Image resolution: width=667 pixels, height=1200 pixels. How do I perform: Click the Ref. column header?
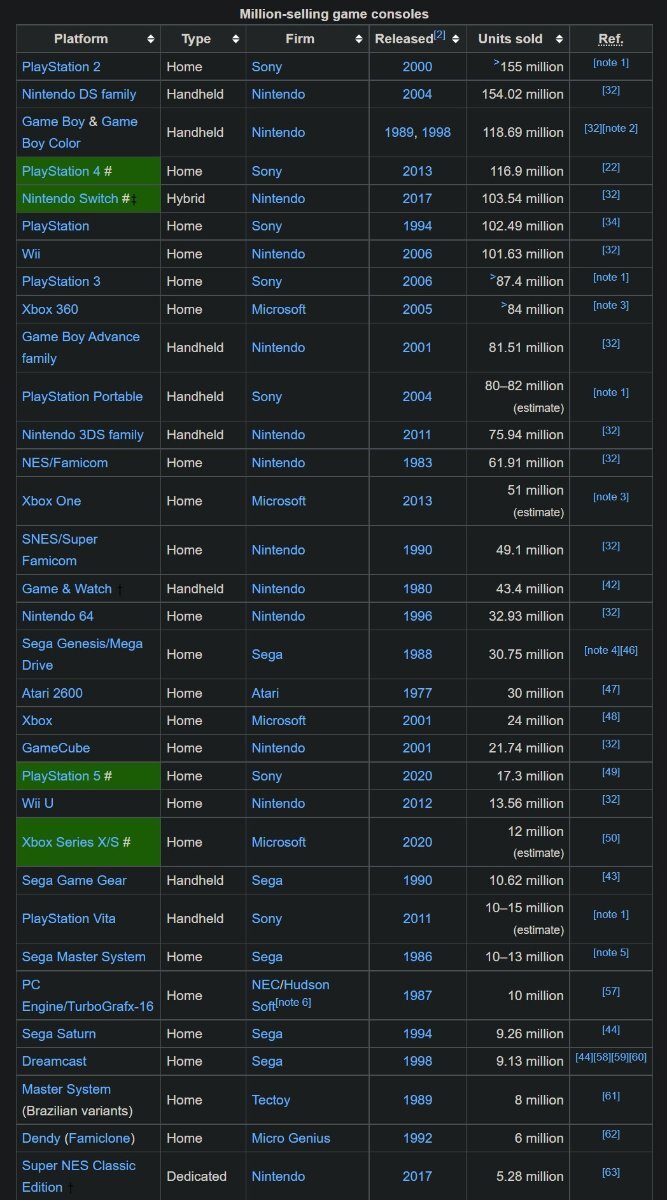coord(611,39)
